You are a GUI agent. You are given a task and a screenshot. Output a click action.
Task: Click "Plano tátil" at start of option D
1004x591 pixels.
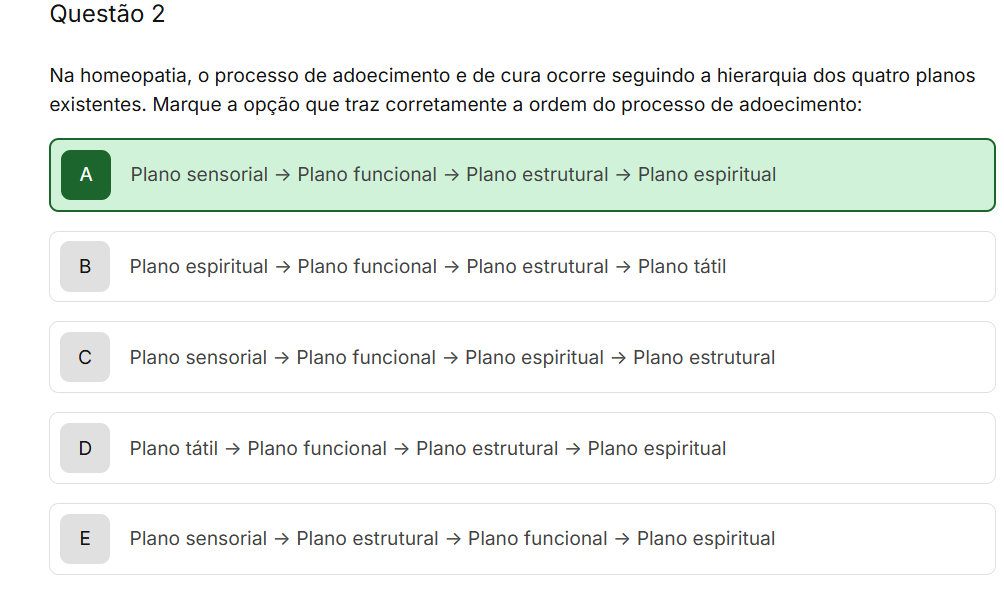click(x=173, y=449)
